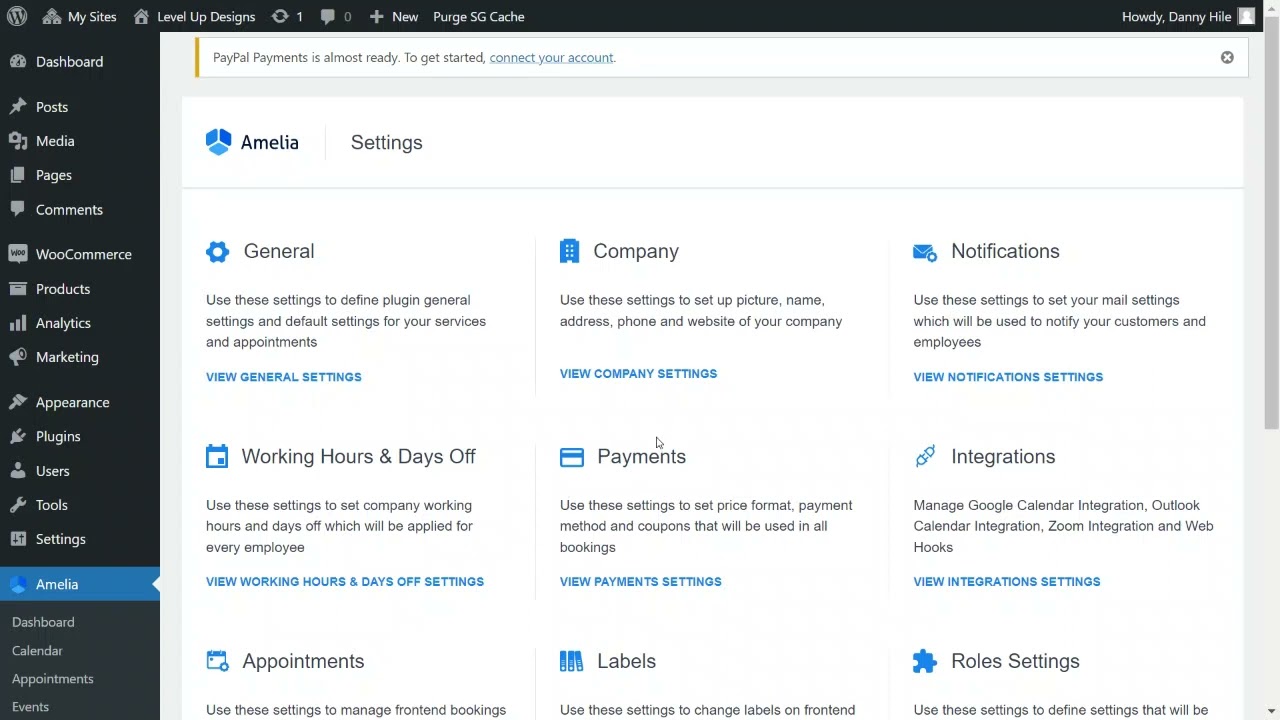The image size is (1280, 720).
Task: Click the Products box icon
Action: (18, 289)
